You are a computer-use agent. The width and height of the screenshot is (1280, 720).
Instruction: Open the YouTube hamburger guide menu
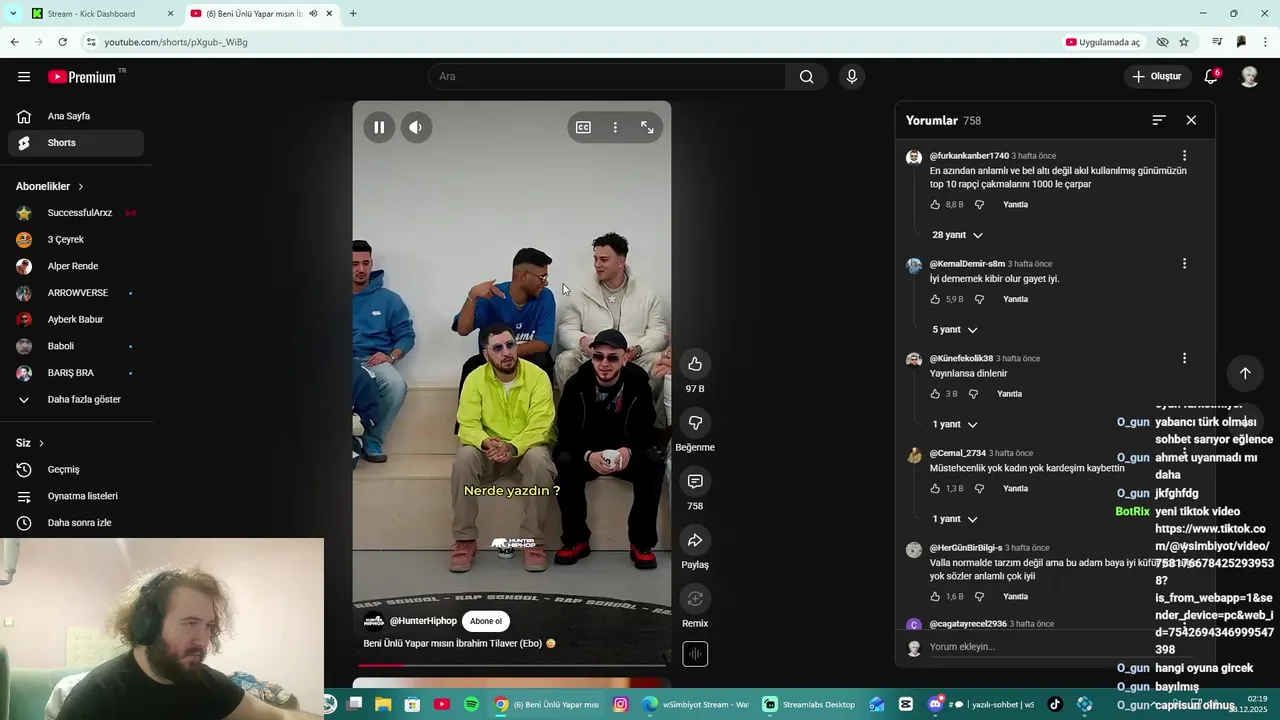pos(24,77)
